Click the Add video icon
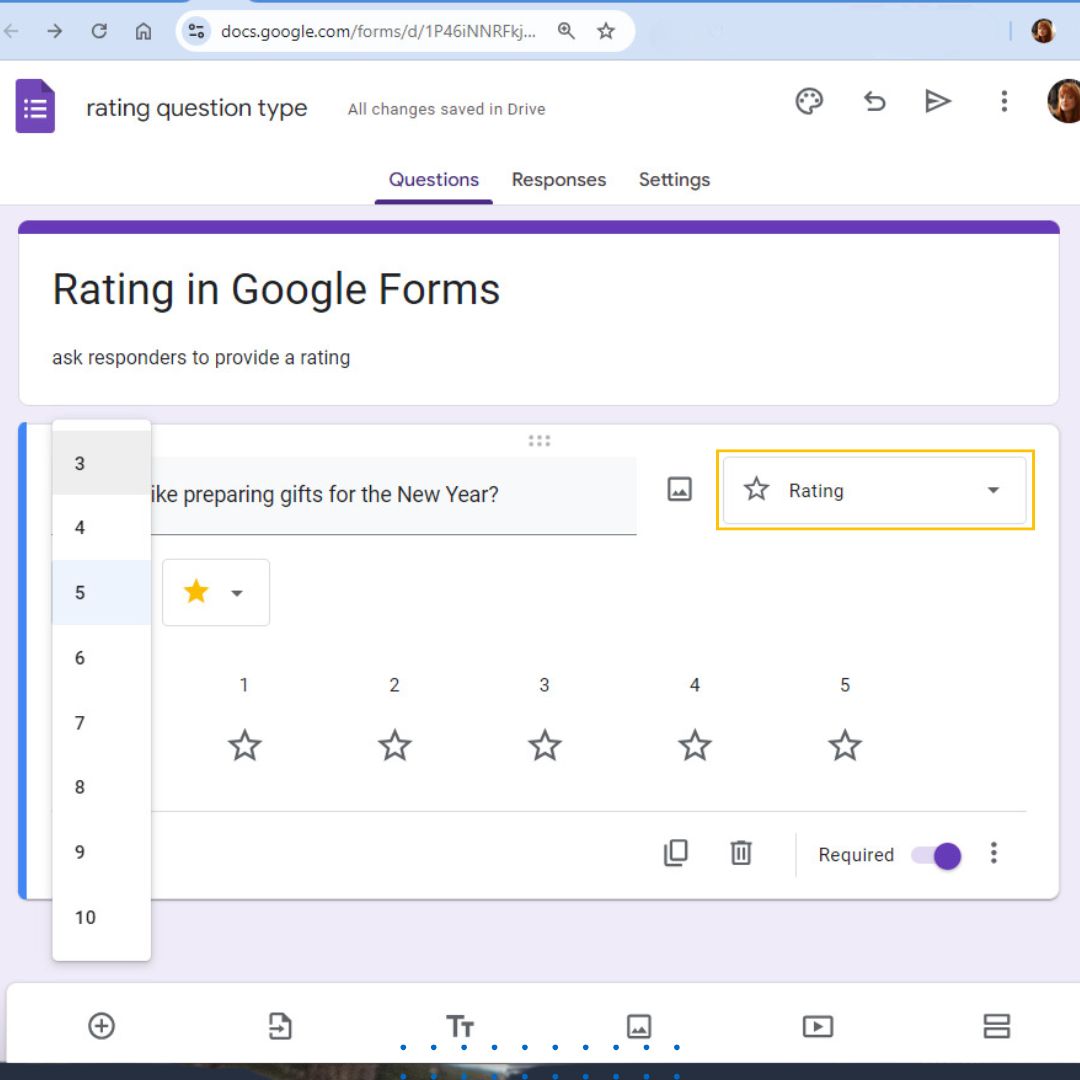The image size is (1080, 1080). tap(818, 1025)
